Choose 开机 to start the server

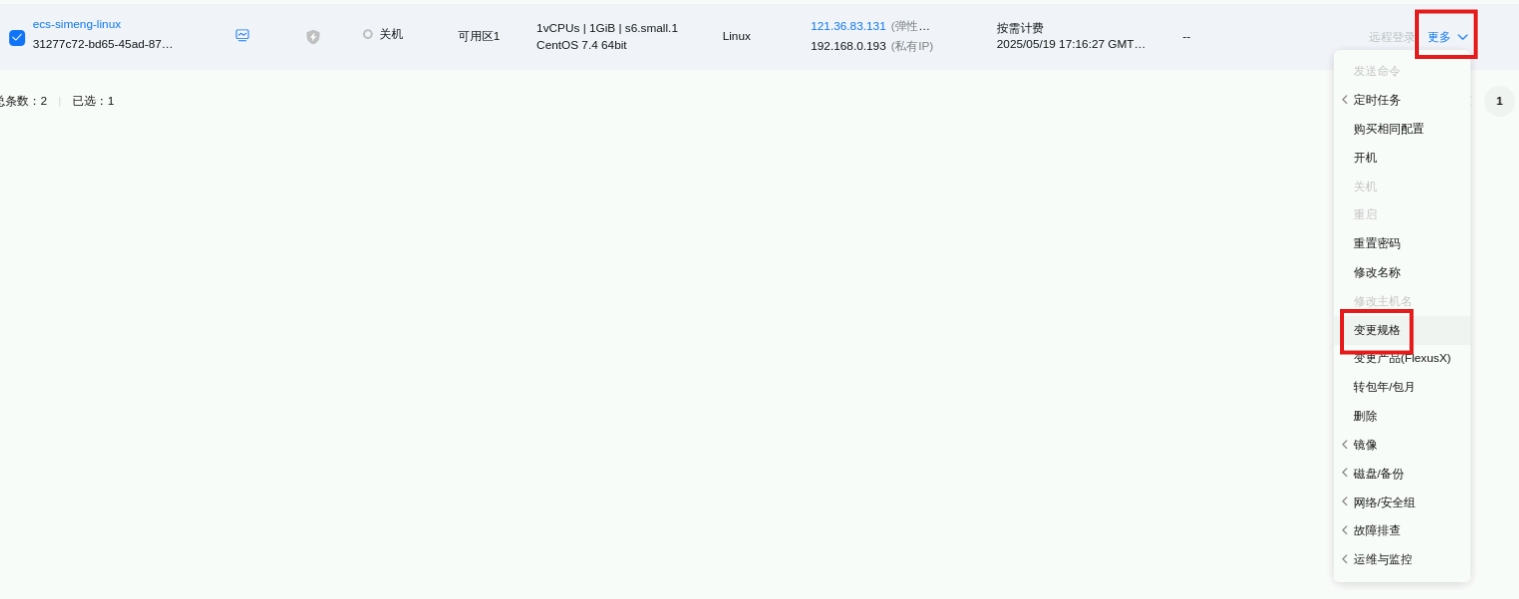(x=1365, y=158)
